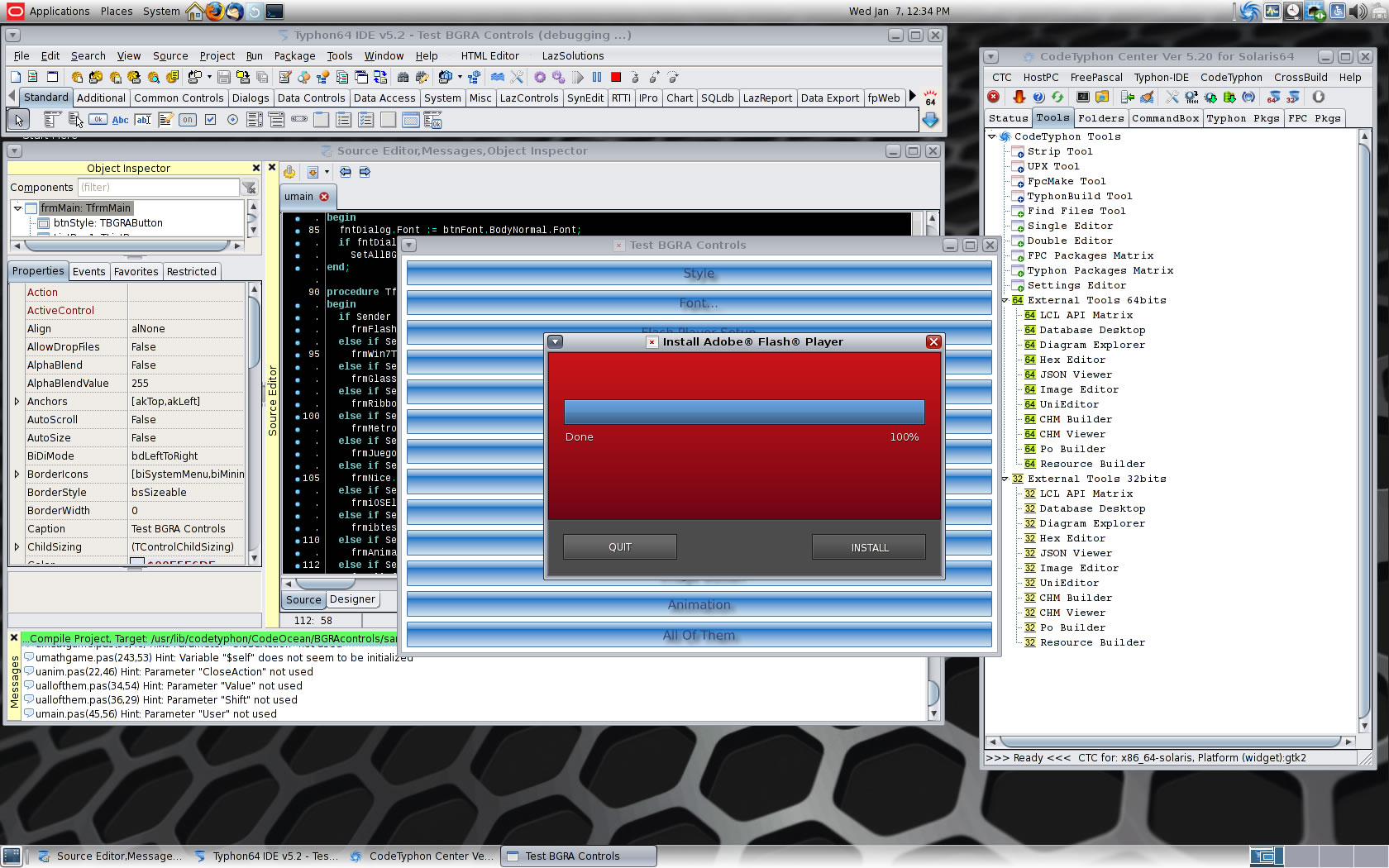Click the jump back arrow in Source Editor
The width and height of the screenshot is (1389, 868).
[x=346, y=172]
